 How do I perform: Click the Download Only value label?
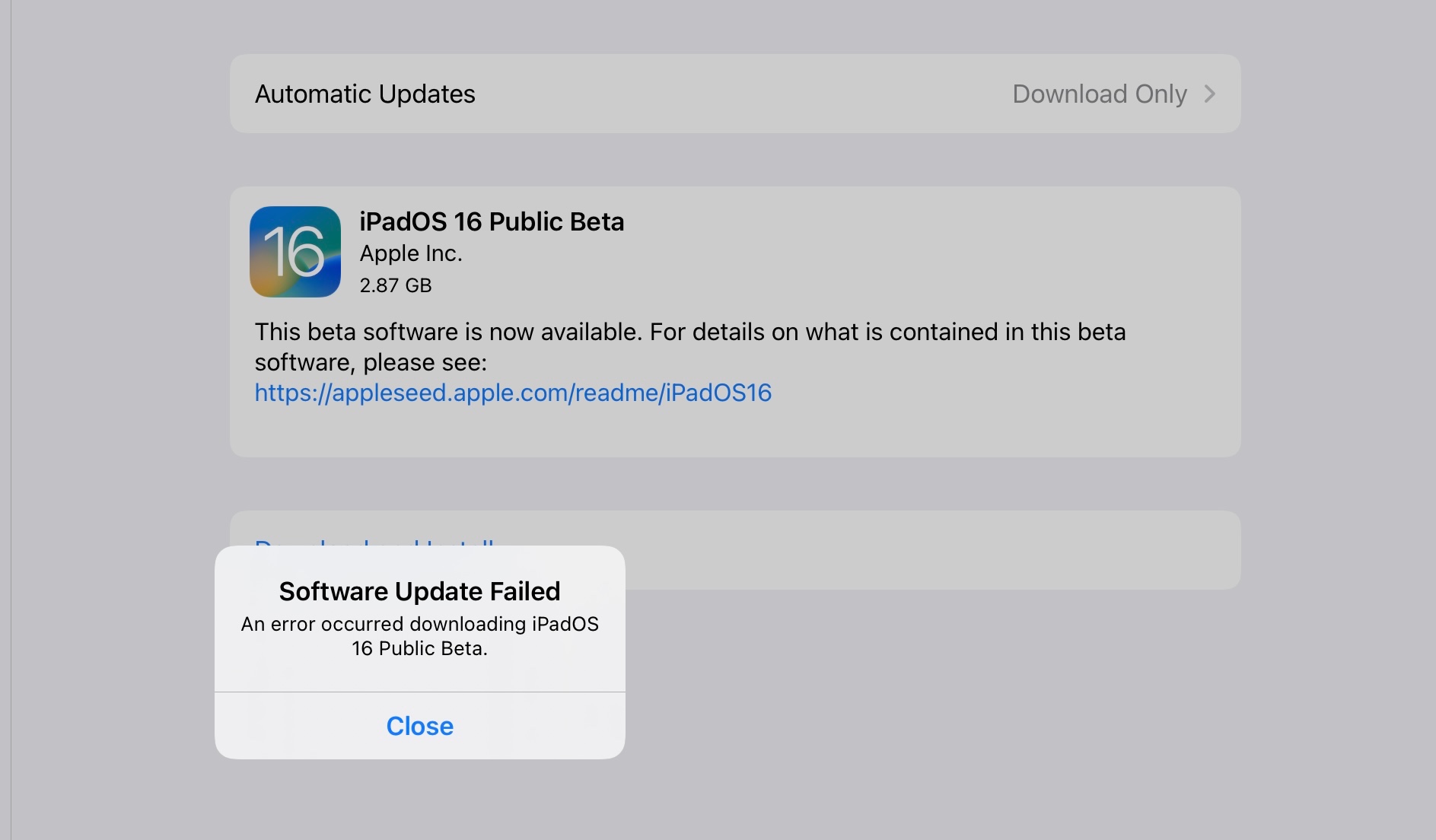pyautogui.click(x=1100, y=94)
